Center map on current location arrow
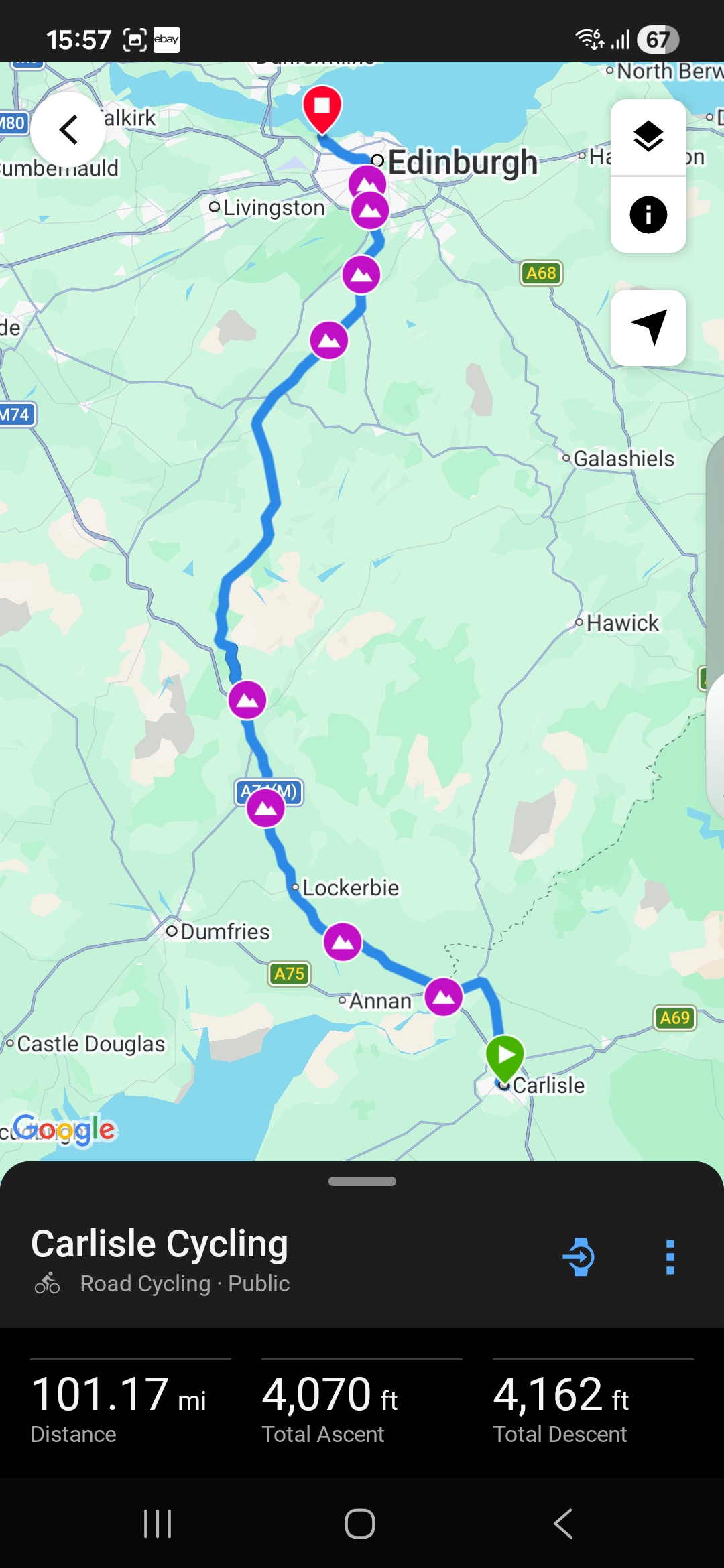This screenshot has height=1568, width=724. point(648,328)
